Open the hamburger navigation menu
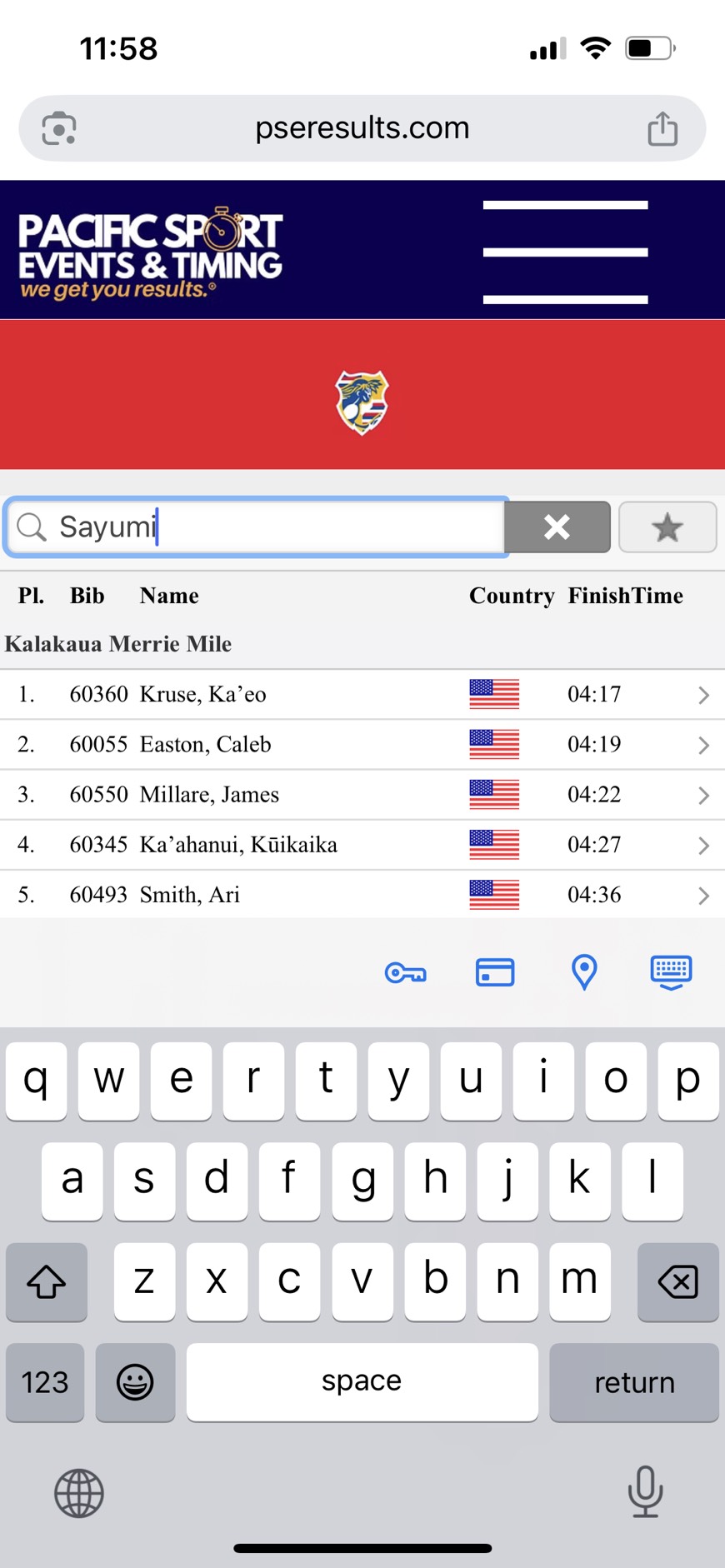 tap(565, 252)
